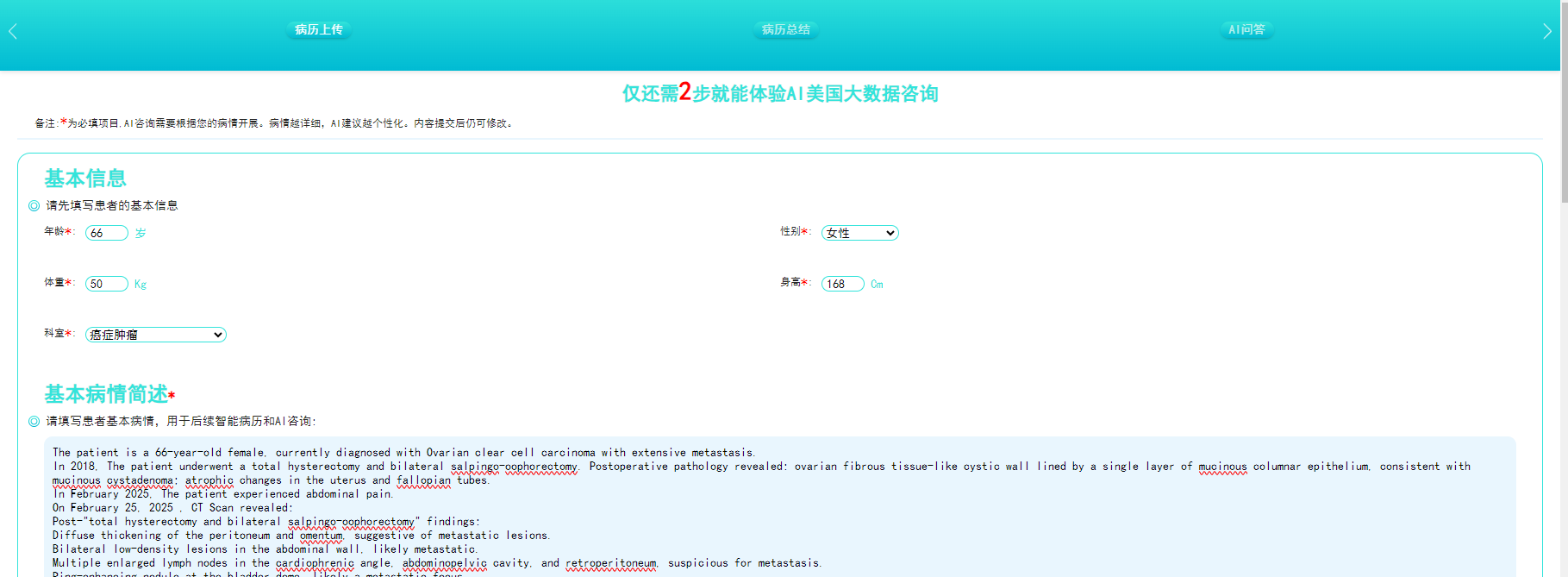1568x577 pixels.
Task: Click the headline 仅还需2步就能体验AI美国大数据咨询
Action: (780, 92)
